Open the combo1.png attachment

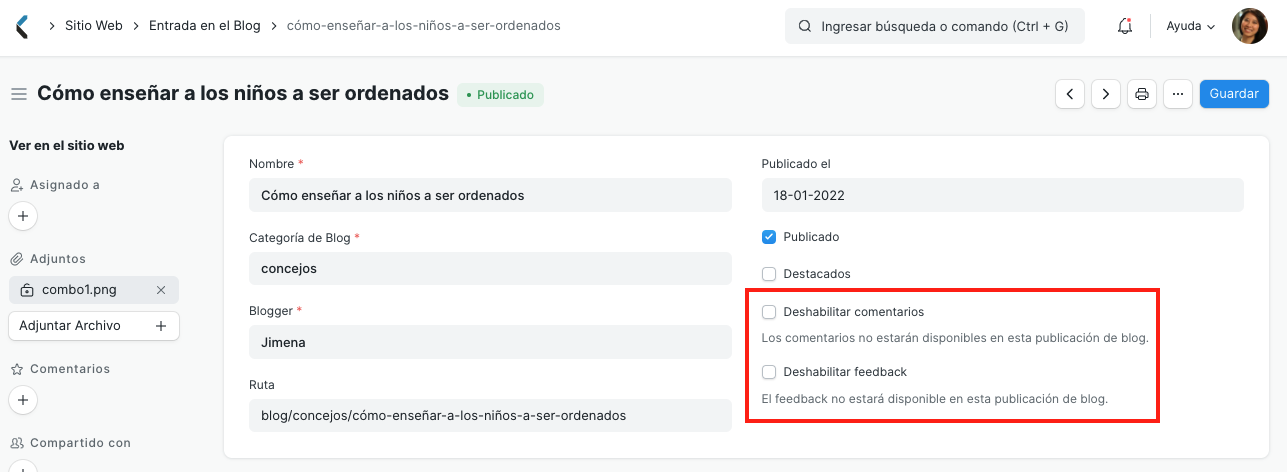(x=79, y=290)
